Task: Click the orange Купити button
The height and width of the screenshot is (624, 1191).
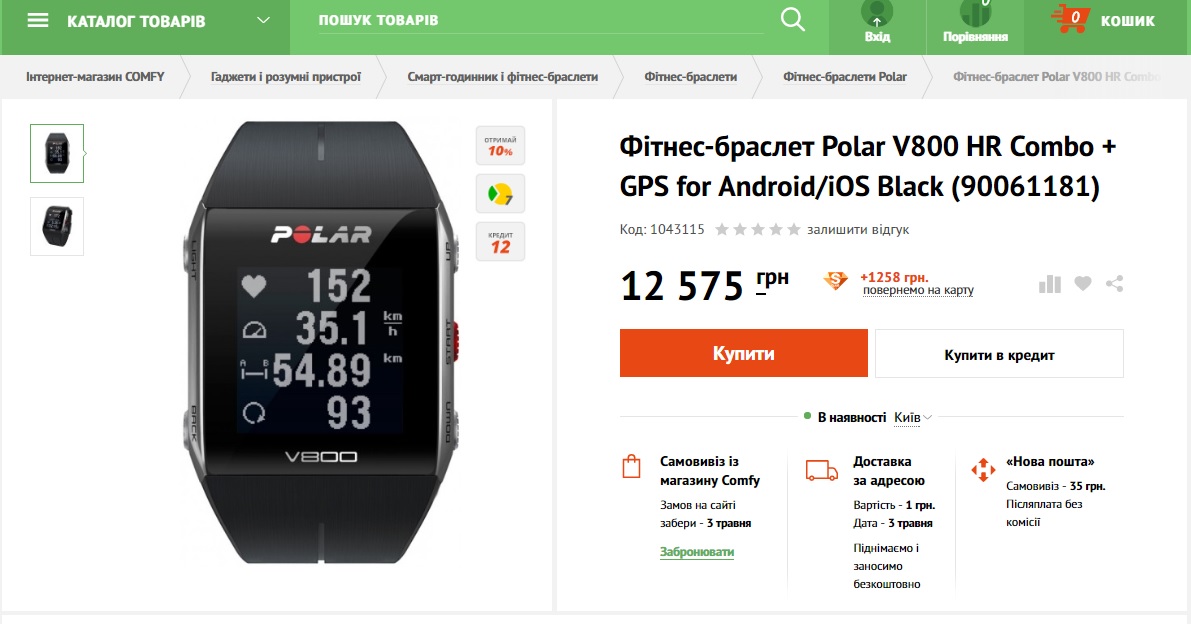Action: click(x=744, y=353)
